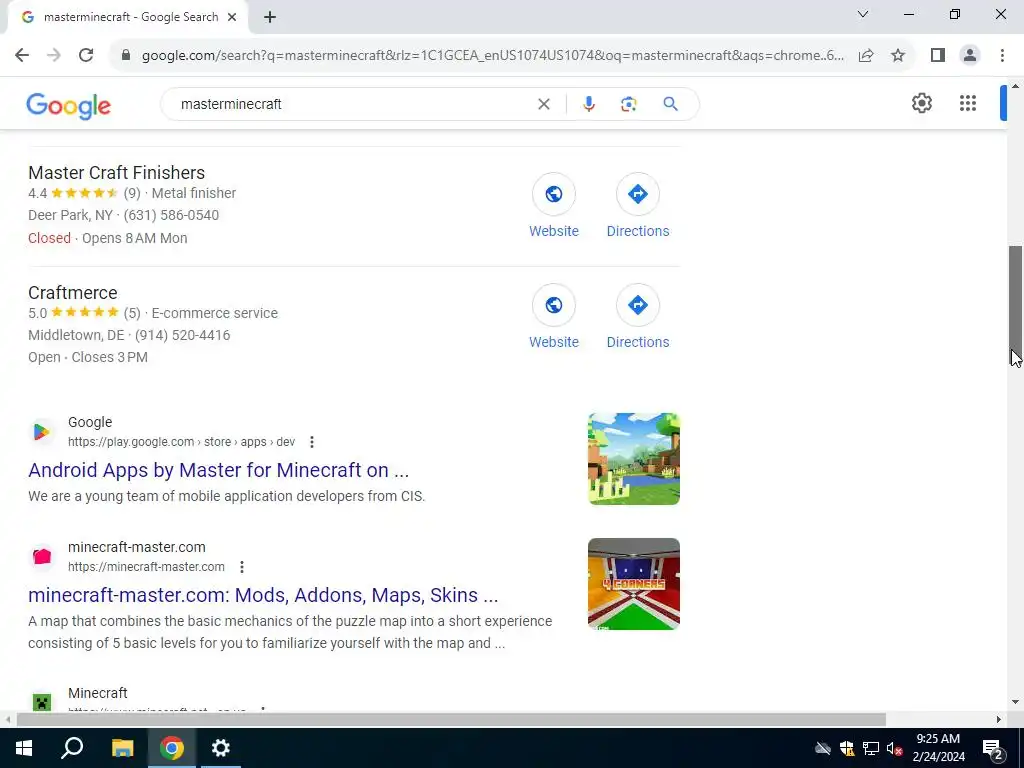The height and width of the screenshot is (768, 1024).
Task: Click Chrome icon in taskbar
Action: point(172,748)
